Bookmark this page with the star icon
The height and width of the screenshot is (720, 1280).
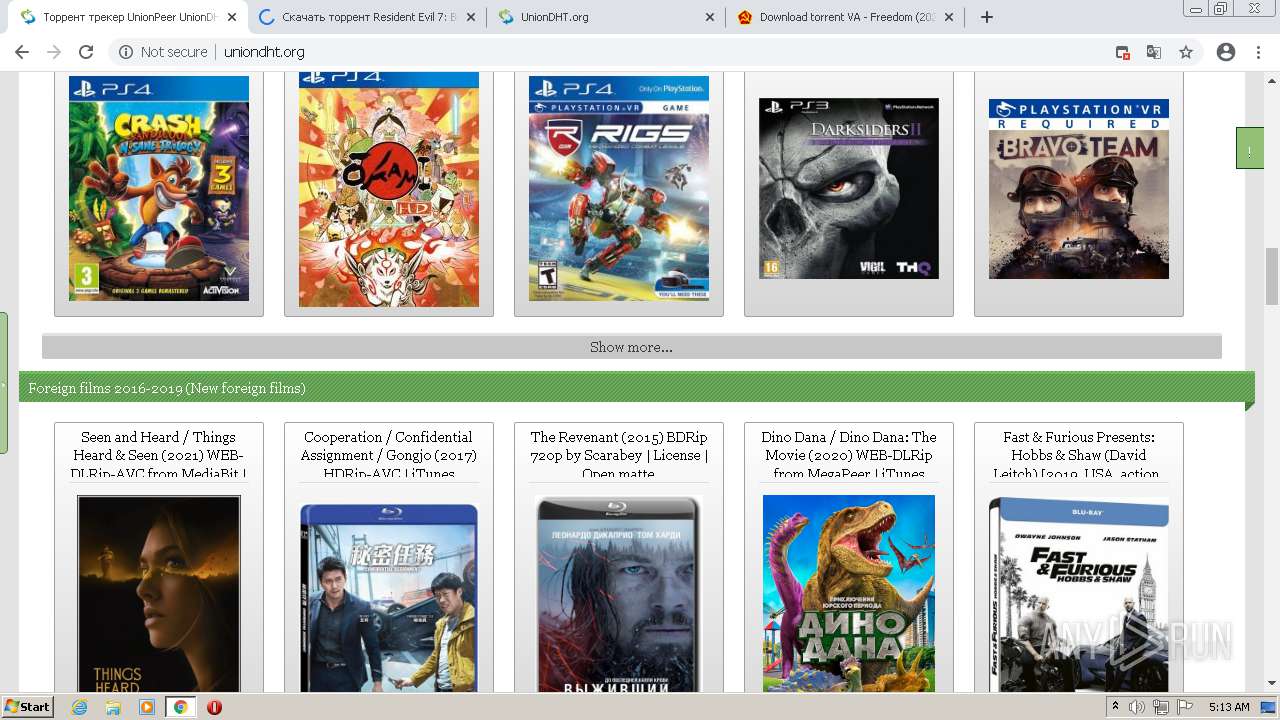1186,52
